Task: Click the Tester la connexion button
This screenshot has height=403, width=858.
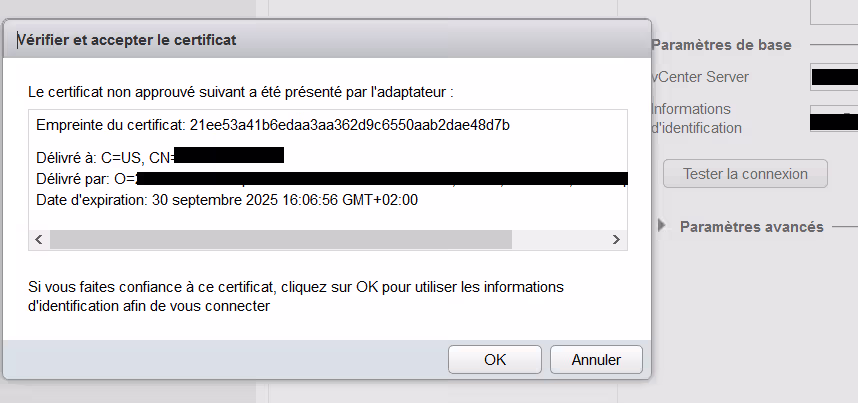Action: (x=745, y=173)
